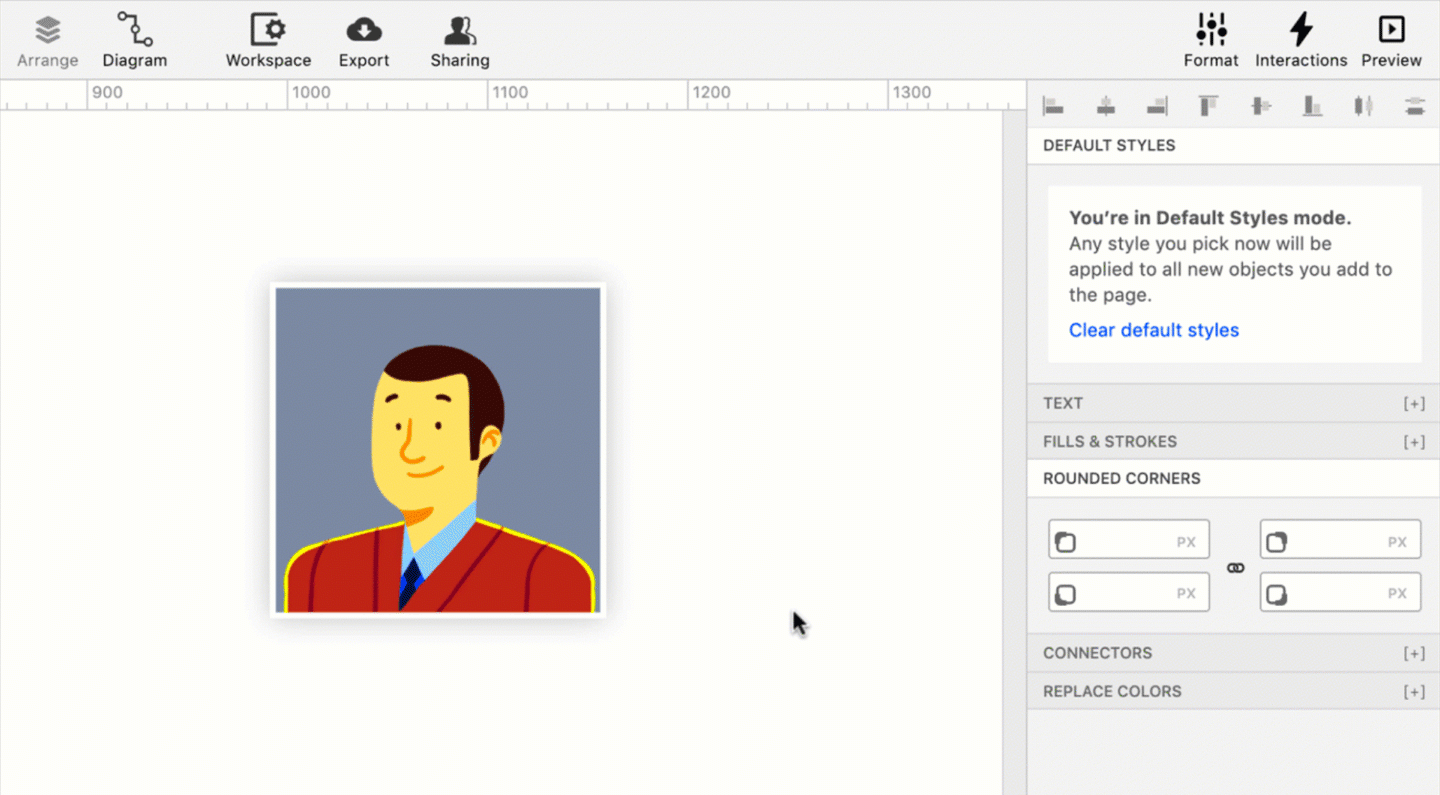This screenshot has width=1440, height=795.
Task: Select the man portrait image on canvas
Action: click(438, 450)
